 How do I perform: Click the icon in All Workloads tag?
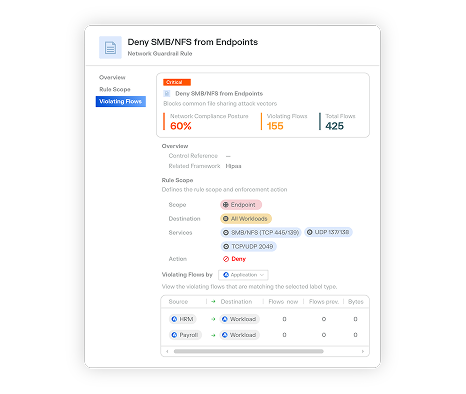point(226,219)
